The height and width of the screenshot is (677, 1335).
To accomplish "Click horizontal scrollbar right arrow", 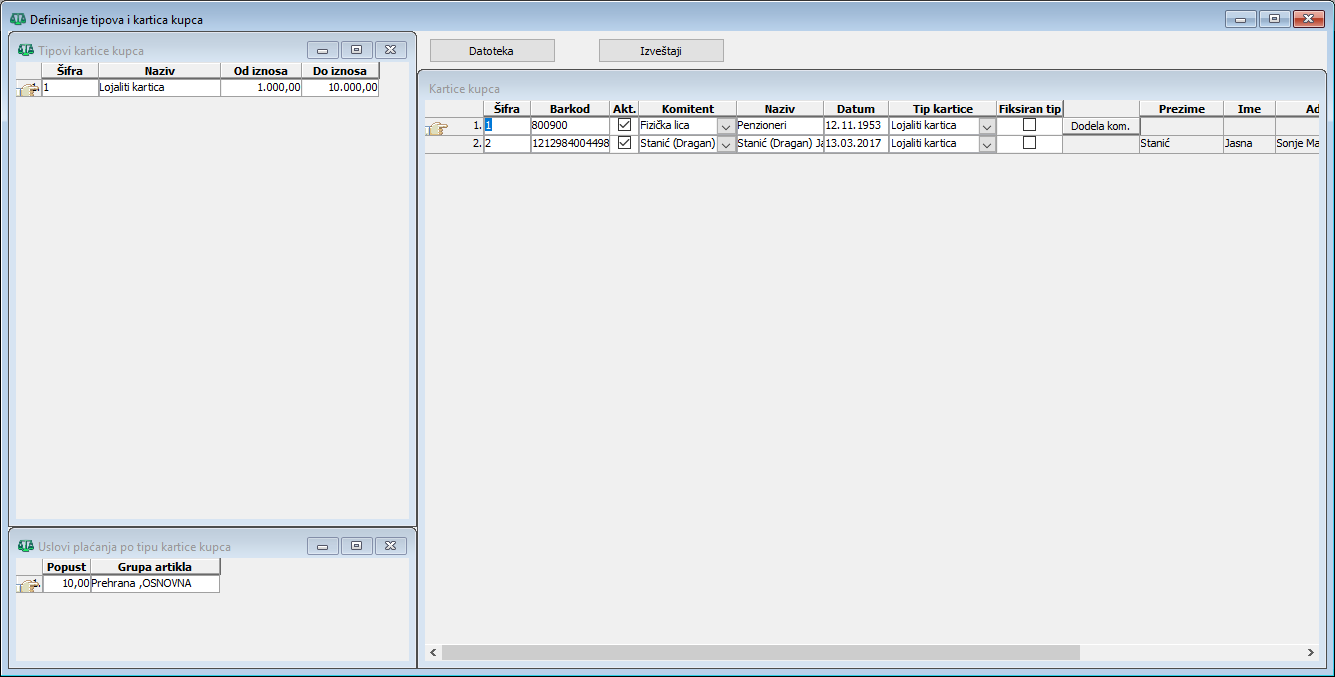I will 1310,653.
